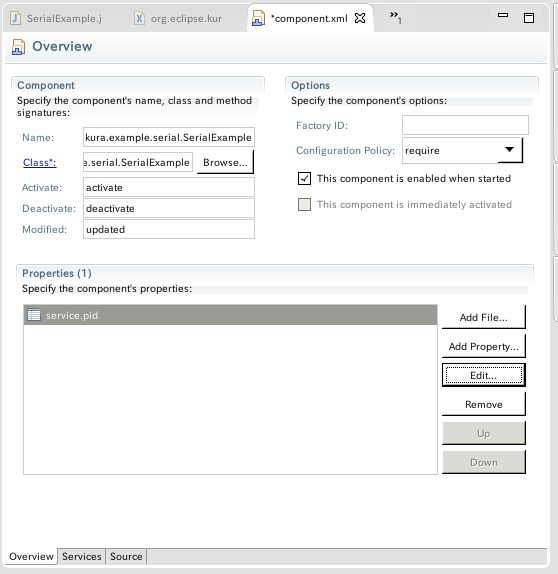The height and width of the screenshot is (574, 558).
Task: Edit the component Name field
Action: pyautogui.click(x=169, y=137)
